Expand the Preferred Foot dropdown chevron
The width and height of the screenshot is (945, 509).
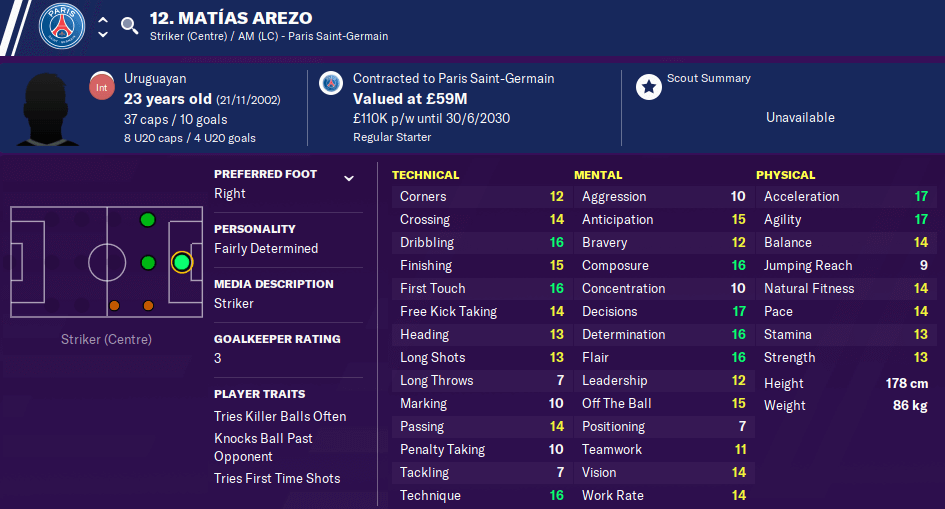[x=349, y=178]
